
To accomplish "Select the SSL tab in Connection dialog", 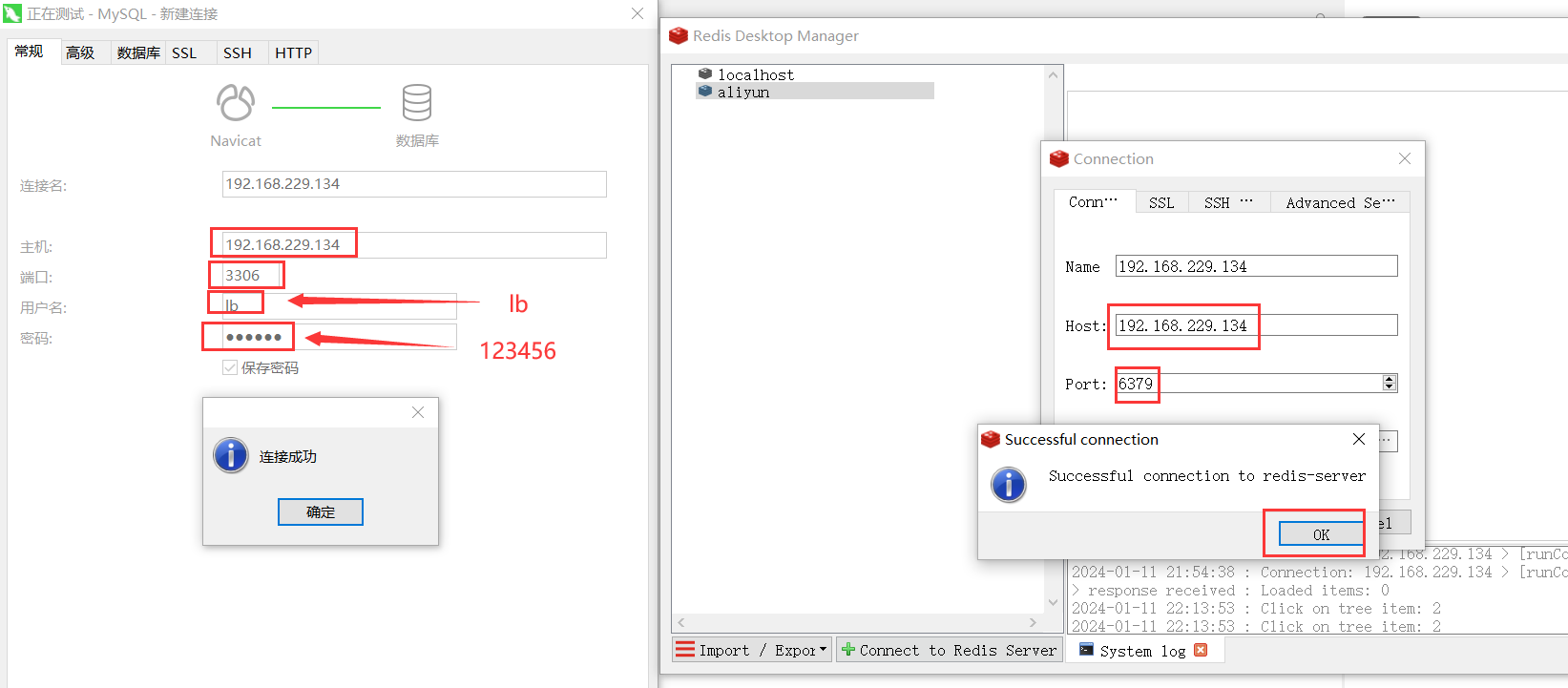I will 1161,202.
